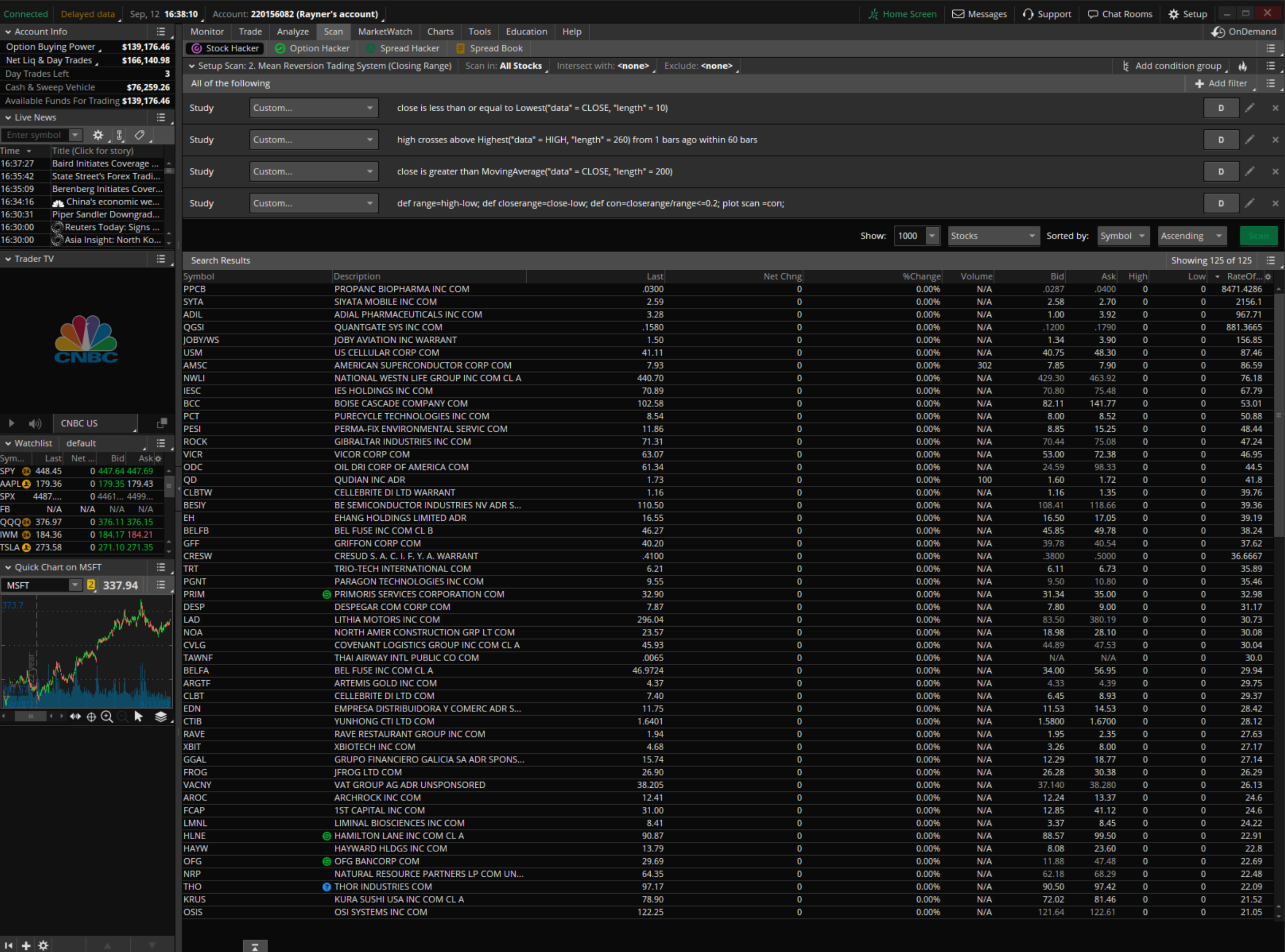The height and width of the screenshot is (952, 1285).
Task: Open the Stock Hacker tab
Action: (225, 48)
